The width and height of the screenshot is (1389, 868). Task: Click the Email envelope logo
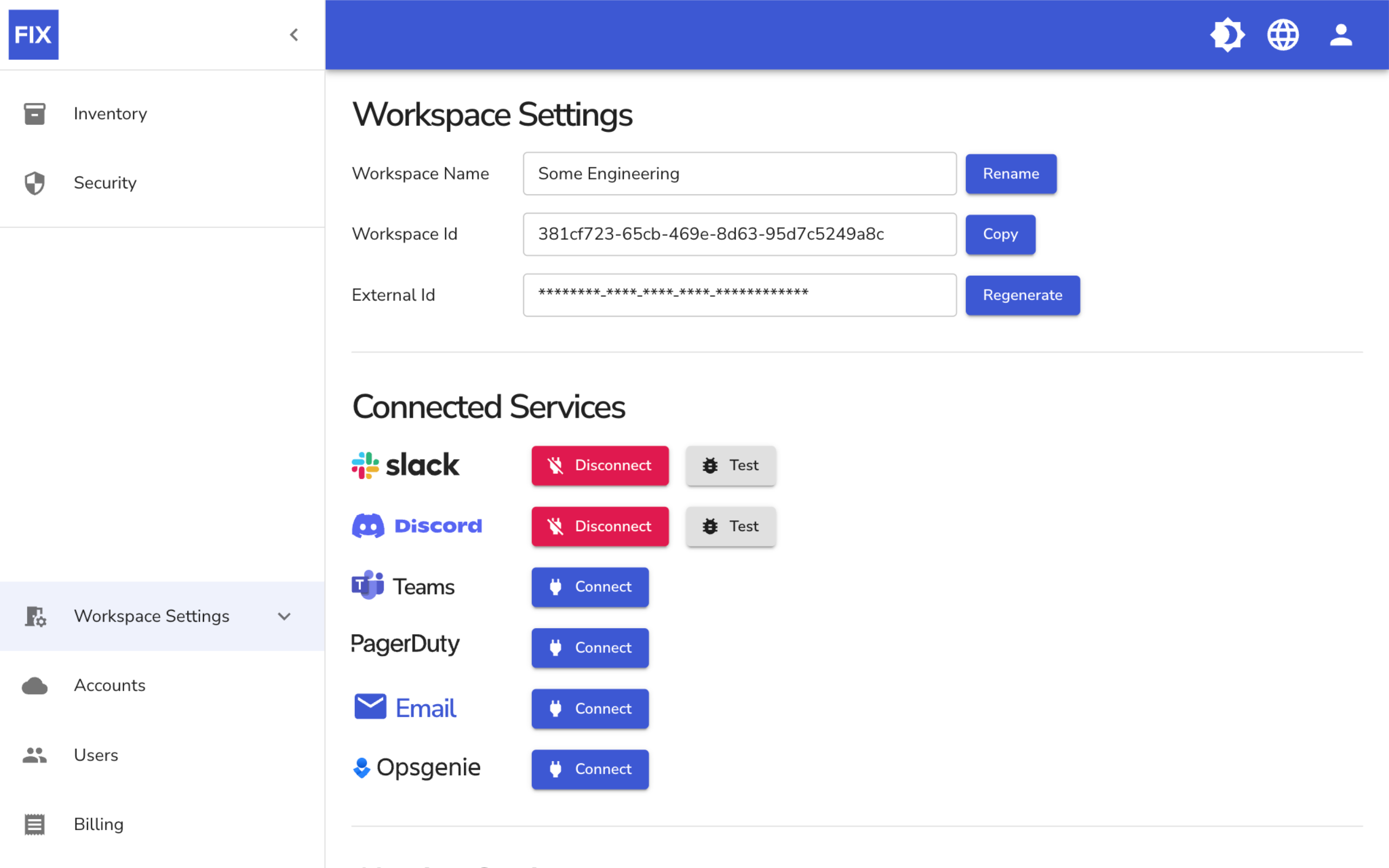(x=405, y=707)
